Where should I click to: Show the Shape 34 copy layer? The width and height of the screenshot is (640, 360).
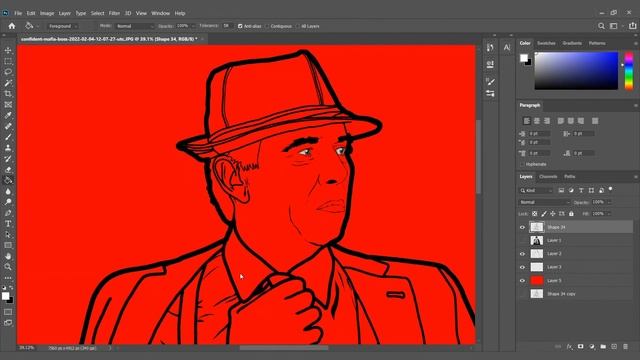[522, 294]
